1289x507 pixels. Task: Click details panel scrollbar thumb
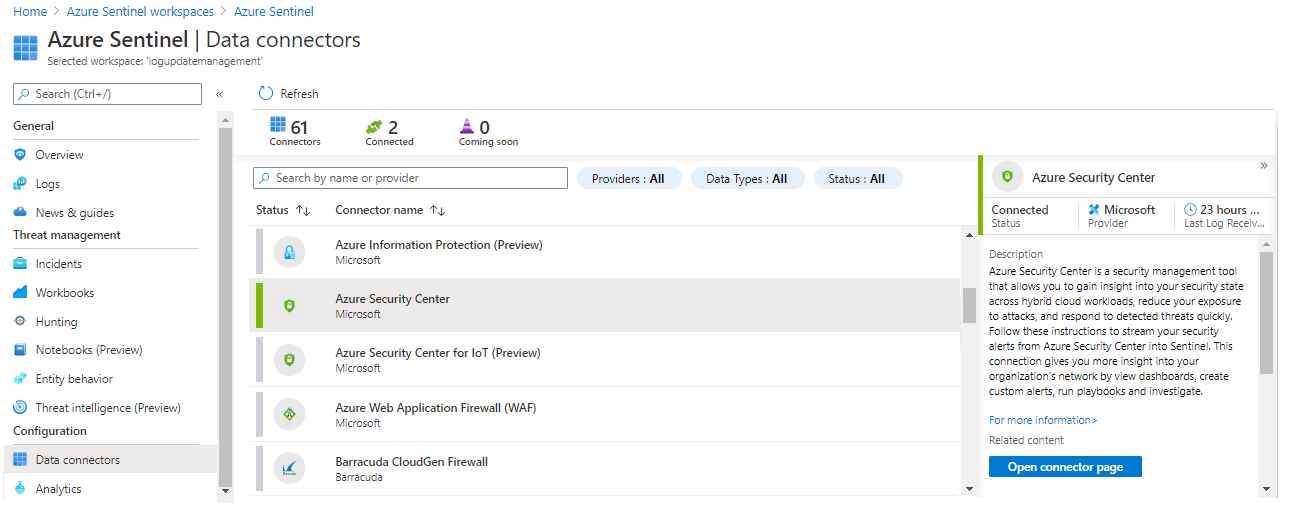click(x=1266, y=312)
